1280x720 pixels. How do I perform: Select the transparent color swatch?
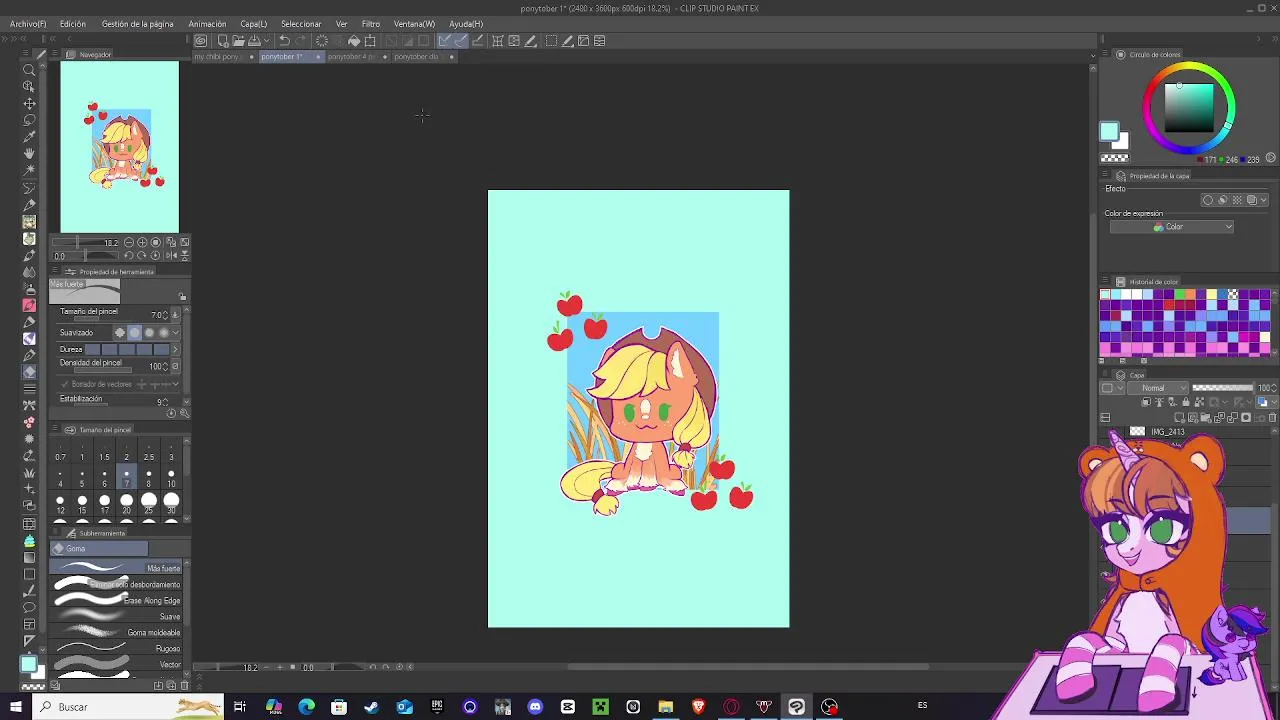click(1114, 158)
